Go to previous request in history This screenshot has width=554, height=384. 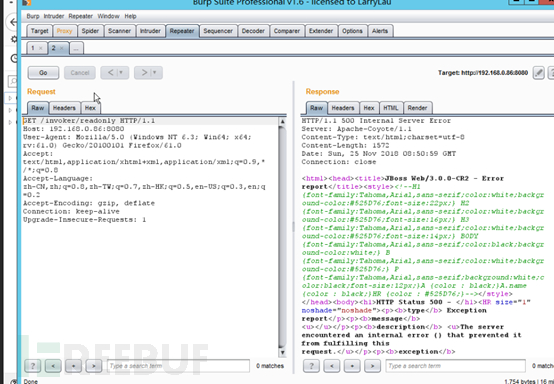[110, 73]
